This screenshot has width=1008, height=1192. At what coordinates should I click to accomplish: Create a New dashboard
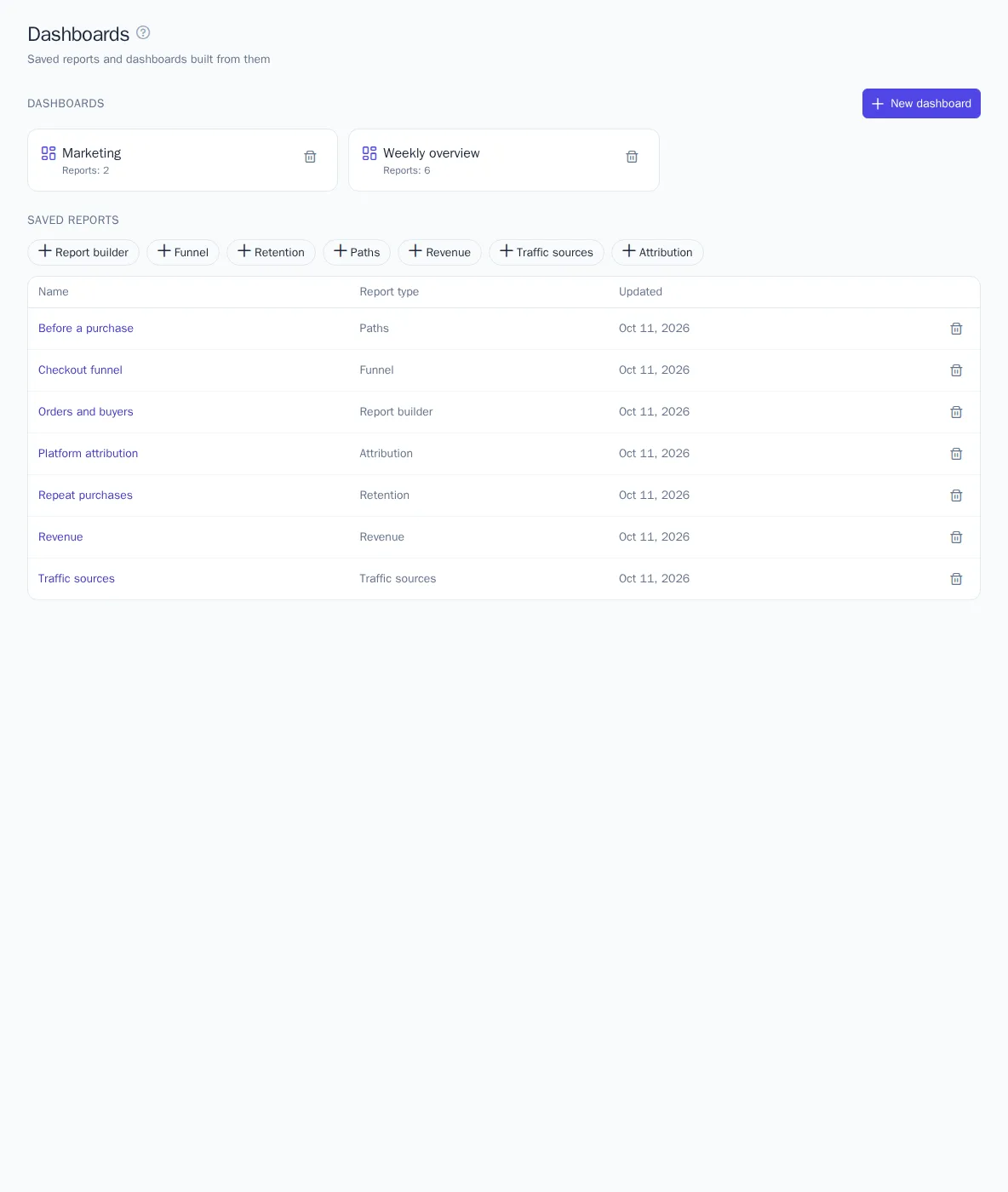(x=921, y=103)
